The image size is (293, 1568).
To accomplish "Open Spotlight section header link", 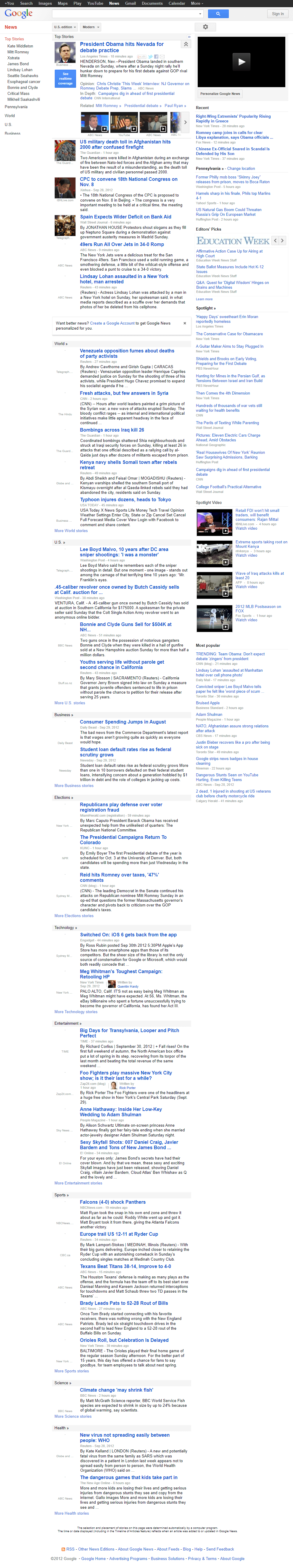I will (x=205, y=308).
